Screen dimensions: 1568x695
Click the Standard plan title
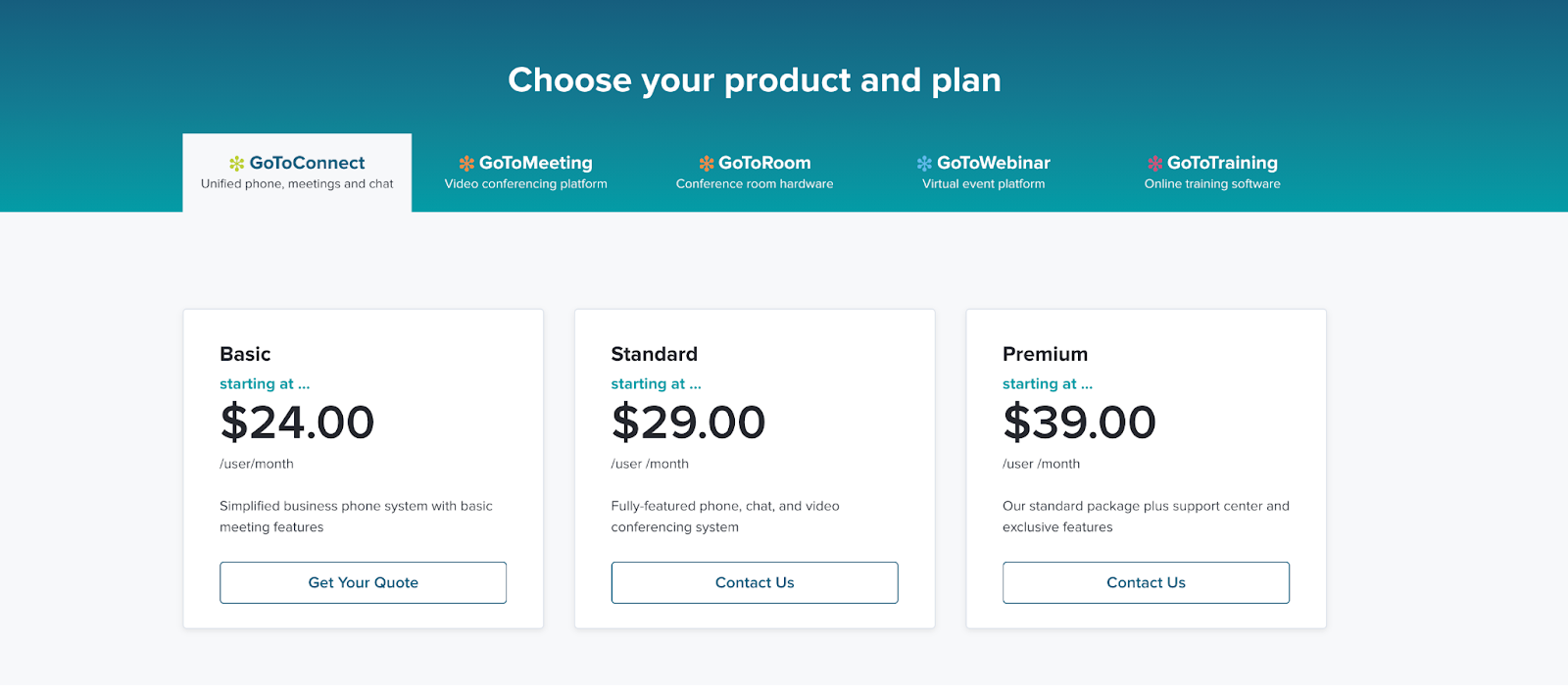click(654, 354)
